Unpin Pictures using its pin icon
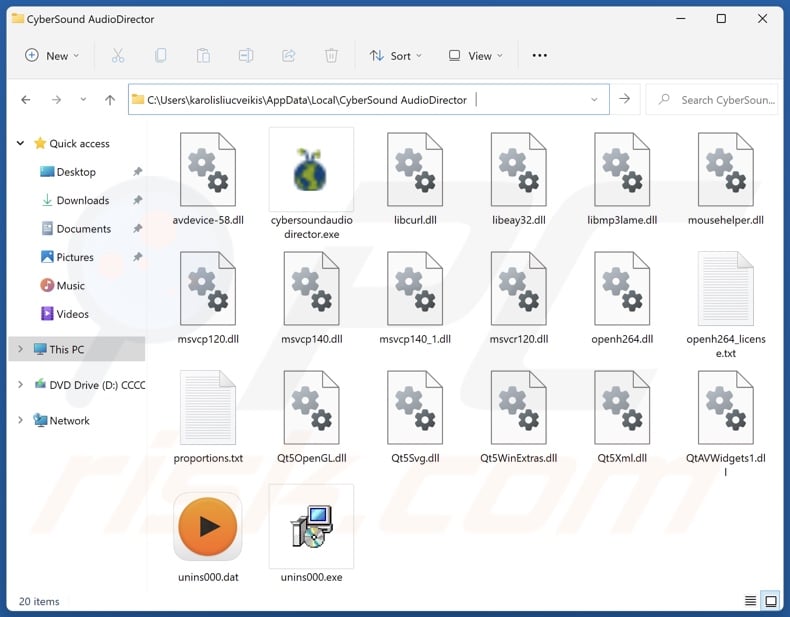 tap(137, 257)
